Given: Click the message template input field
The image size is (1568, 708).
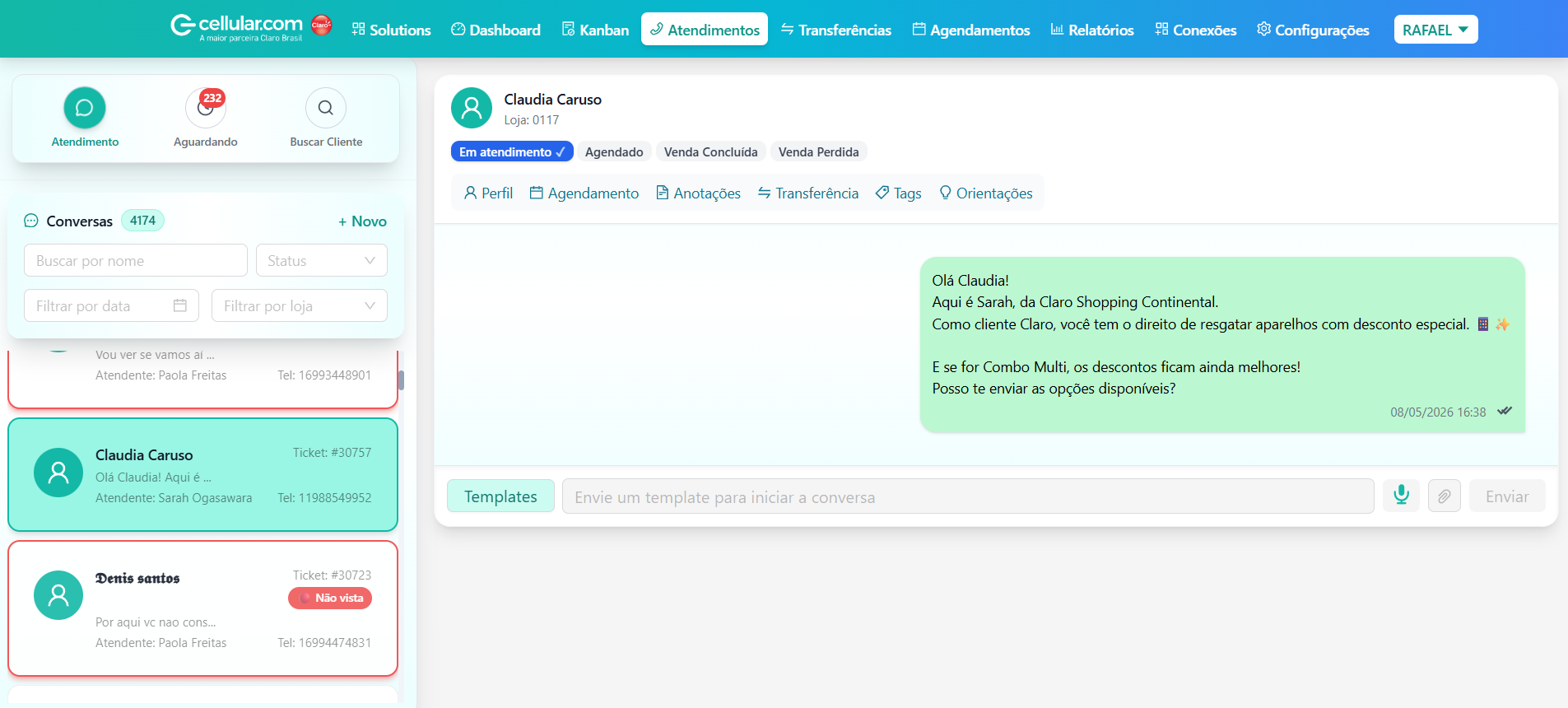Looking at the screenshot, I should pos(968,496).
